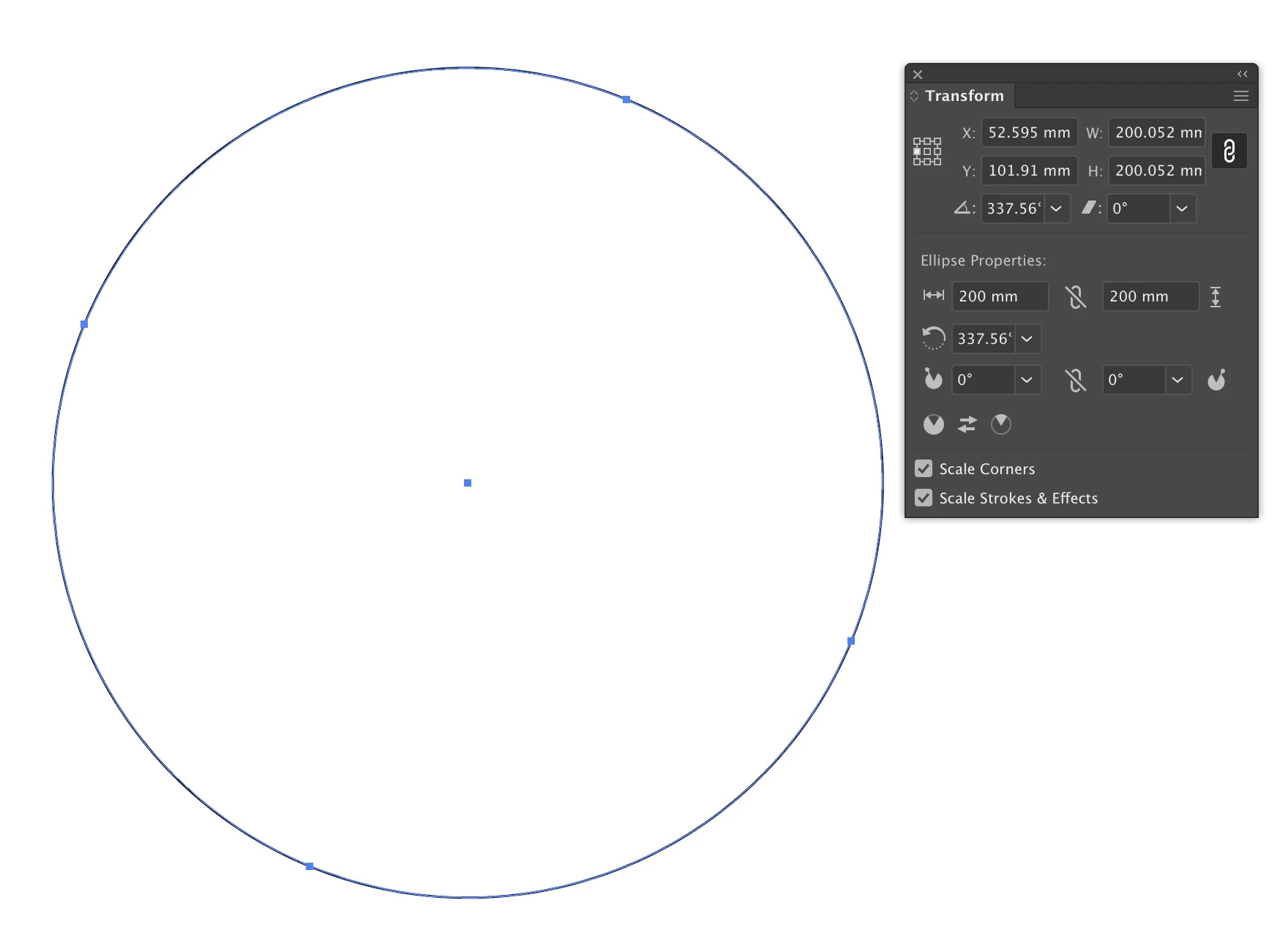Click the Rotate angle icon
Image resolution: width=1288 pixels, height=941 pixels.
point(963,208)
